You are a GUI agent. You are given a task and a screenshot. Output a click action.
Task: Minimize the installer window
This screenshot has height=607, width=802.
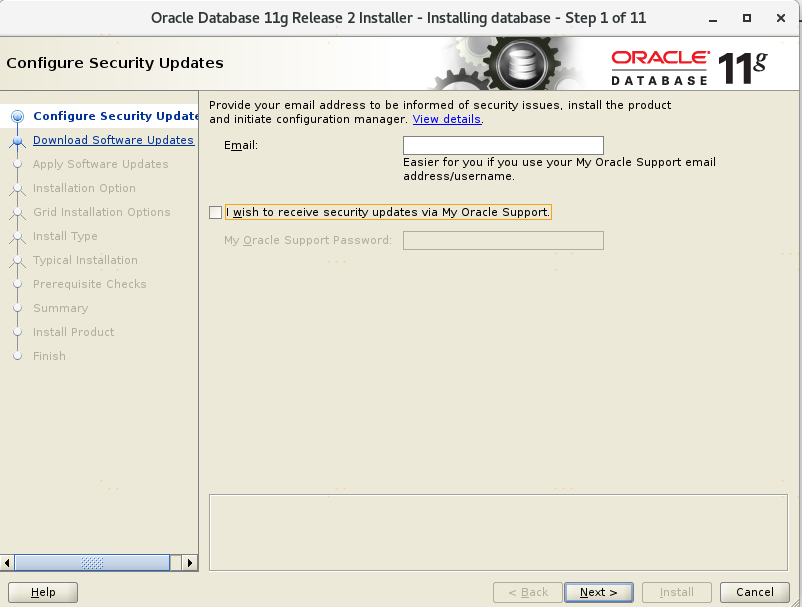(713, 18)
